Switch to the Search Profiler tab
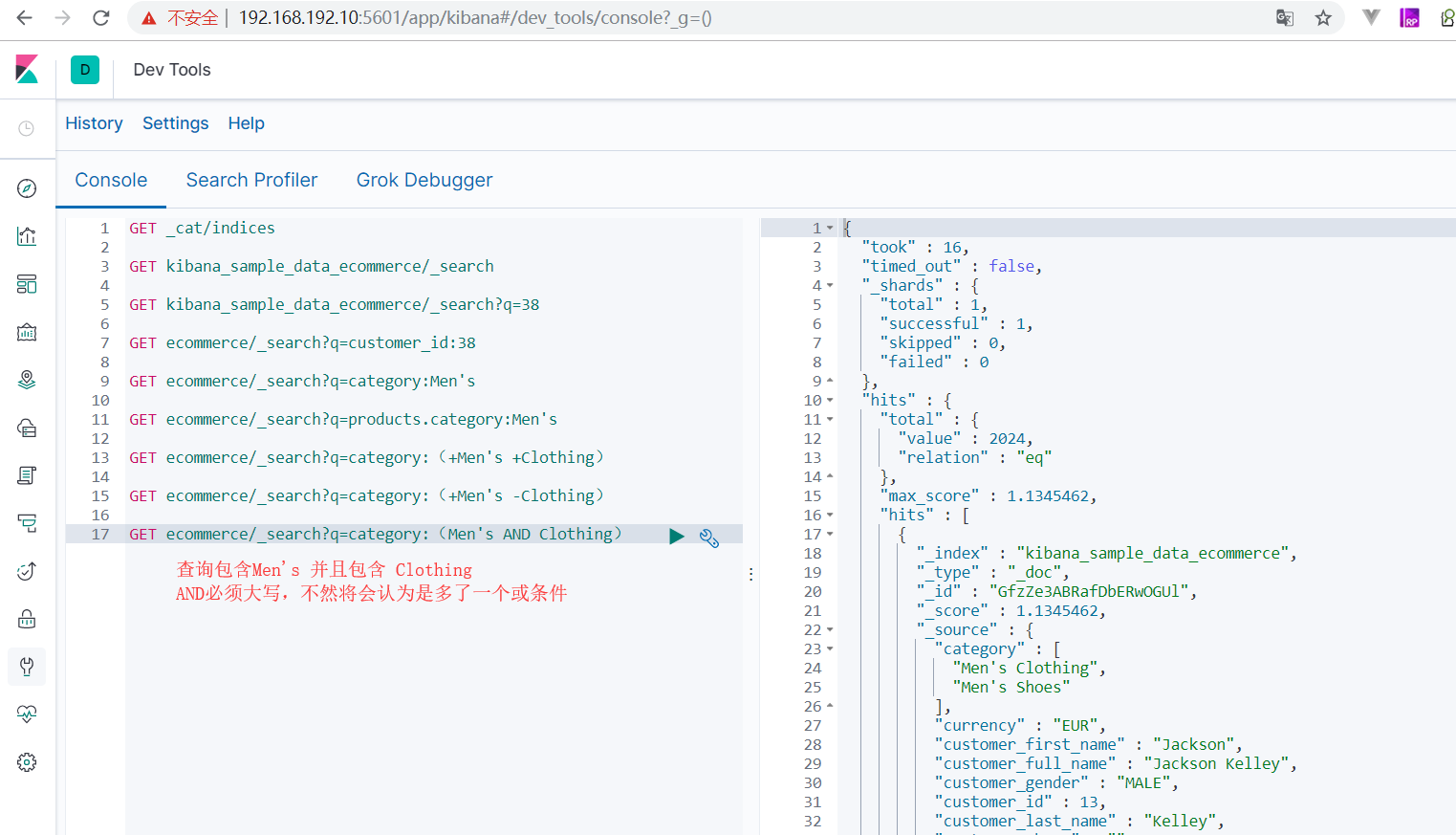This screenshot has height=835, width=1456. pos(251,180)
